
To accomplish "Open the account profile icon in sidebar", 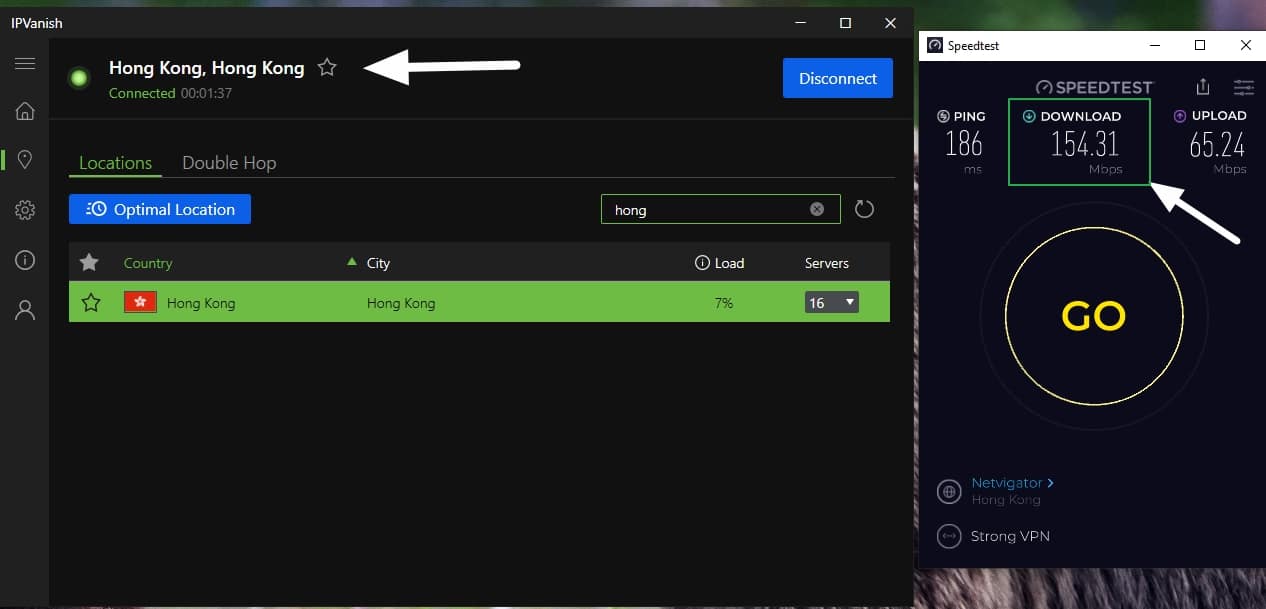I will pyautogui.click(x=25, y=310).
